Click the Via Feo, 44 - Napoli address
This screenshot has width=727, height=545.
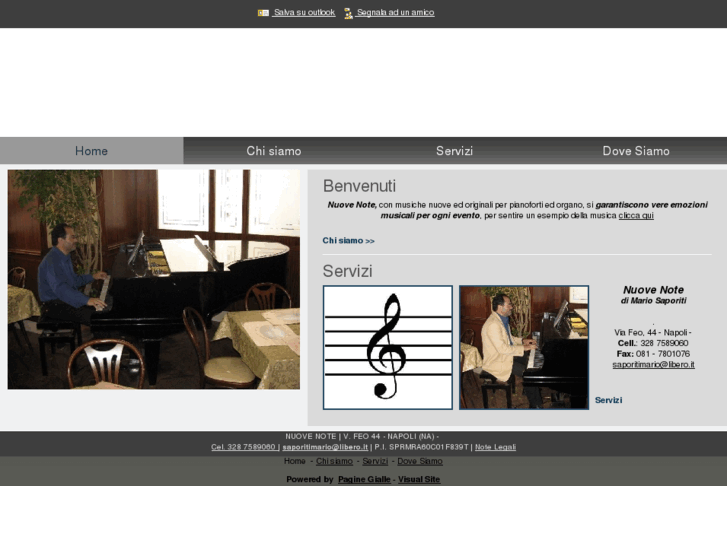click(653, 333)
